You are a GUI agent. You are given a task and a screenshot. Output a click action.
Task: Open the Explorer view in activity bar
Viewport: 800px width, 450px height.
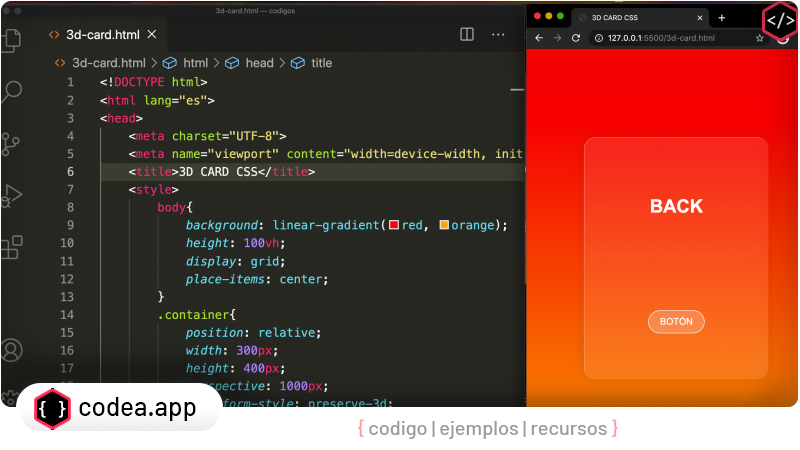(12, 40)
